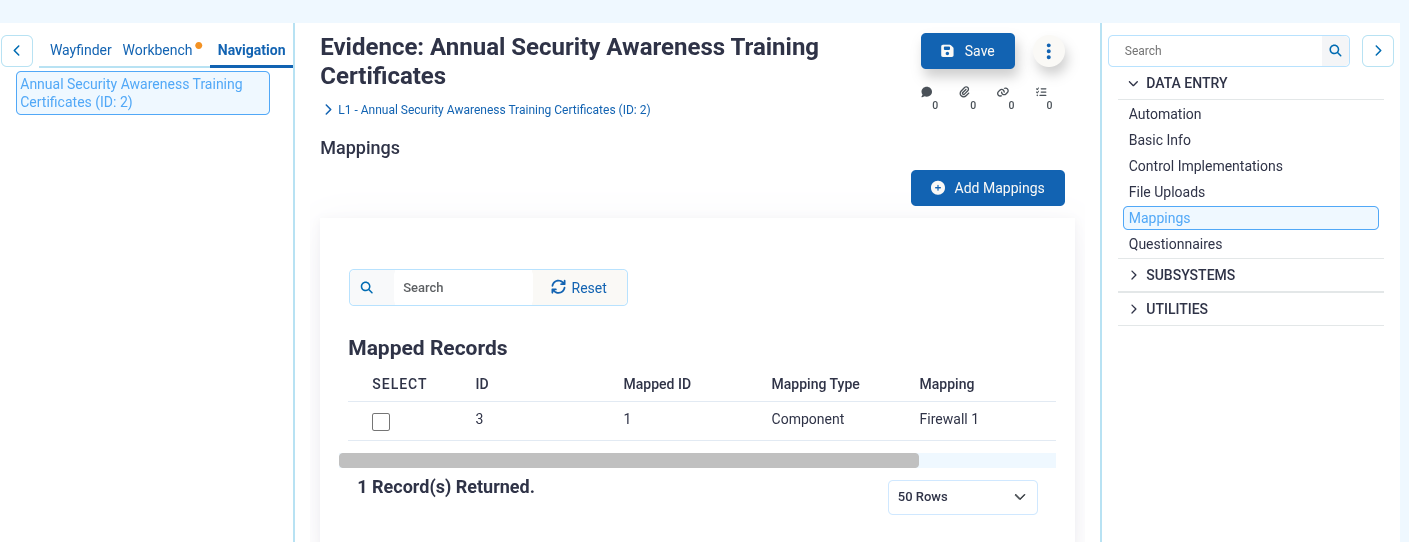
Task: Open the 50 Rows dropdown
Action: click(x=962, y=497)
